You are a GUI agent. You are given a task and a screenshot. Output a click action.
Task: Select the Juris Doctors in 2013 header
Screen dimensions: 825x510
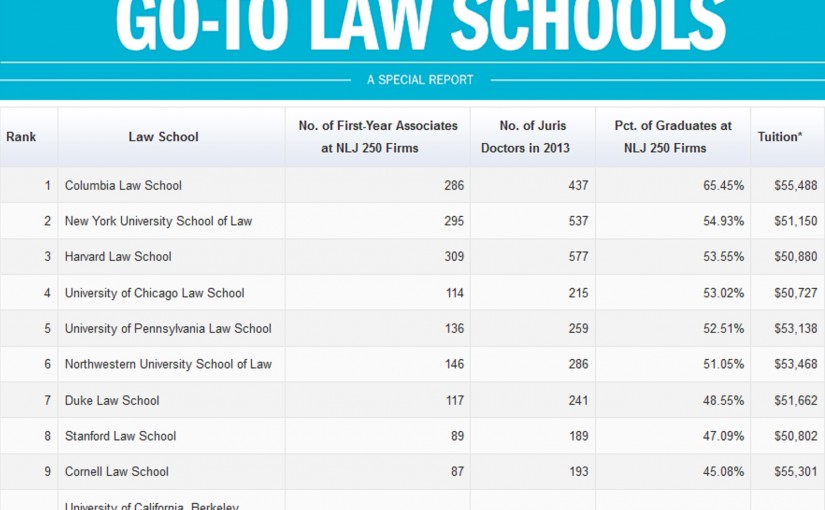pyautogui.click(x=533, y=137)
